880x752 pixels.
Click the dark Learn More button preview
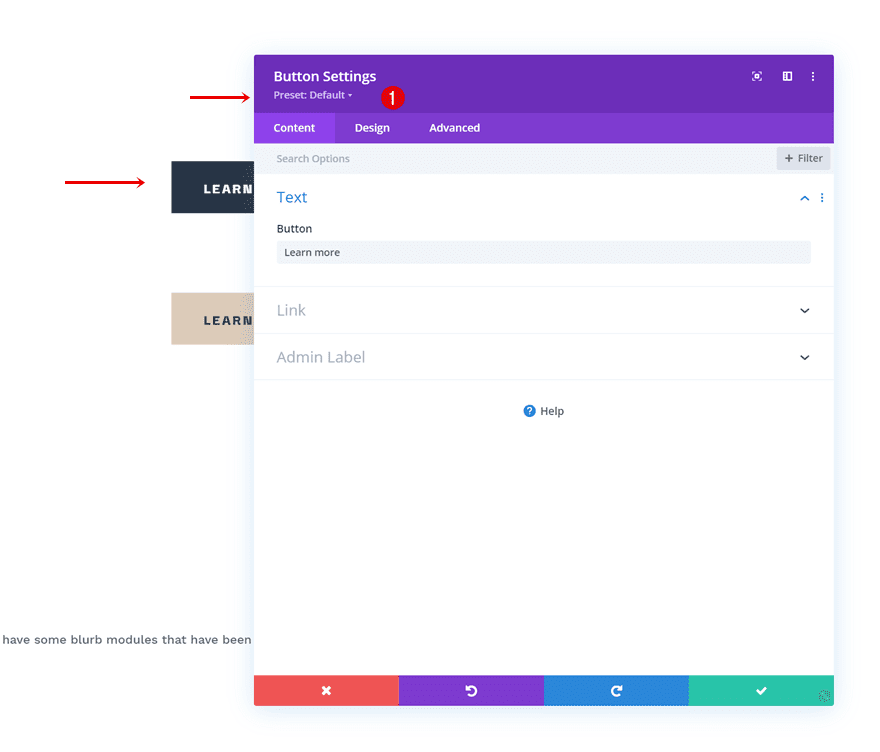[x=213, y=187]
